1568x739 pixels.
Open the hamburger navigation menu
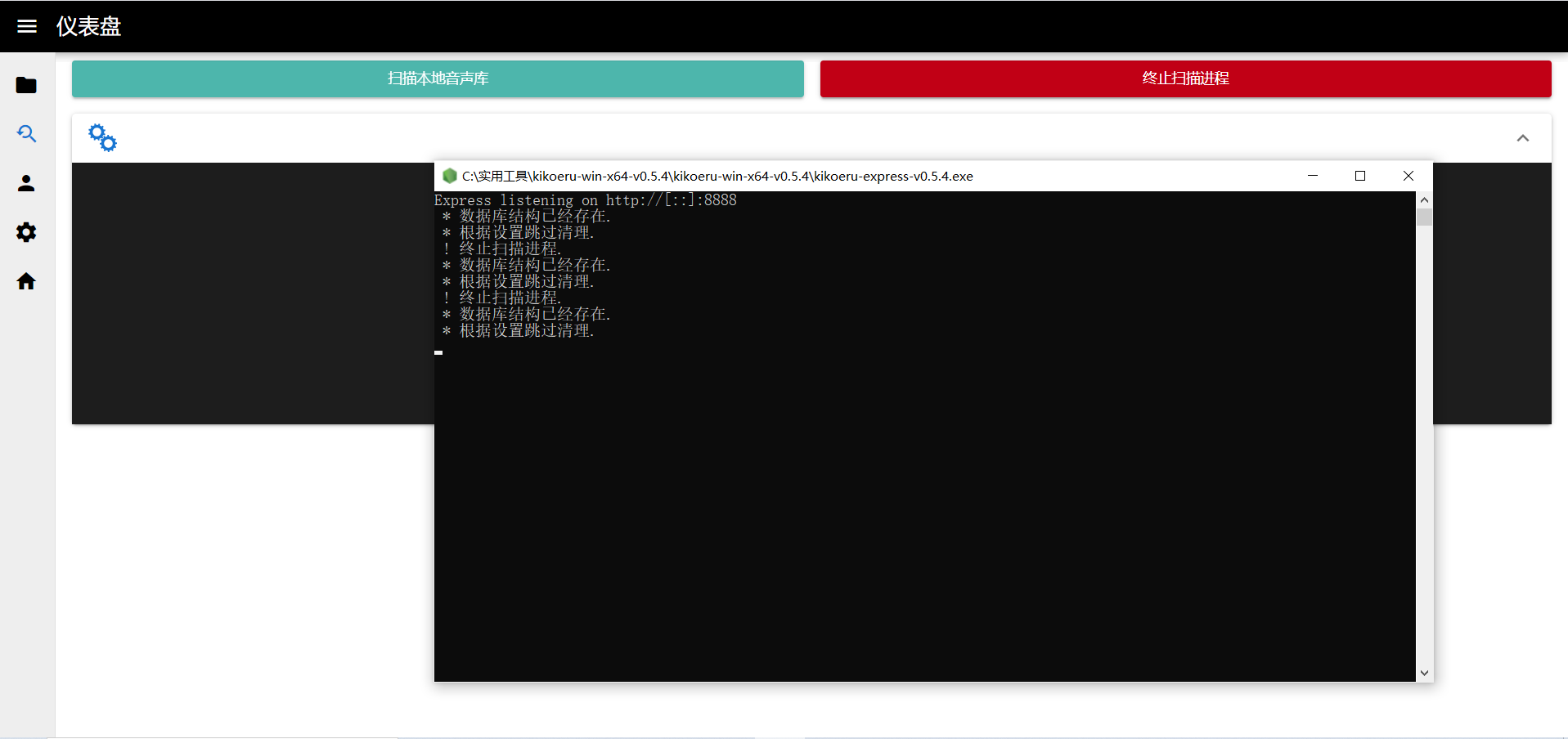[x=27, y=26]
